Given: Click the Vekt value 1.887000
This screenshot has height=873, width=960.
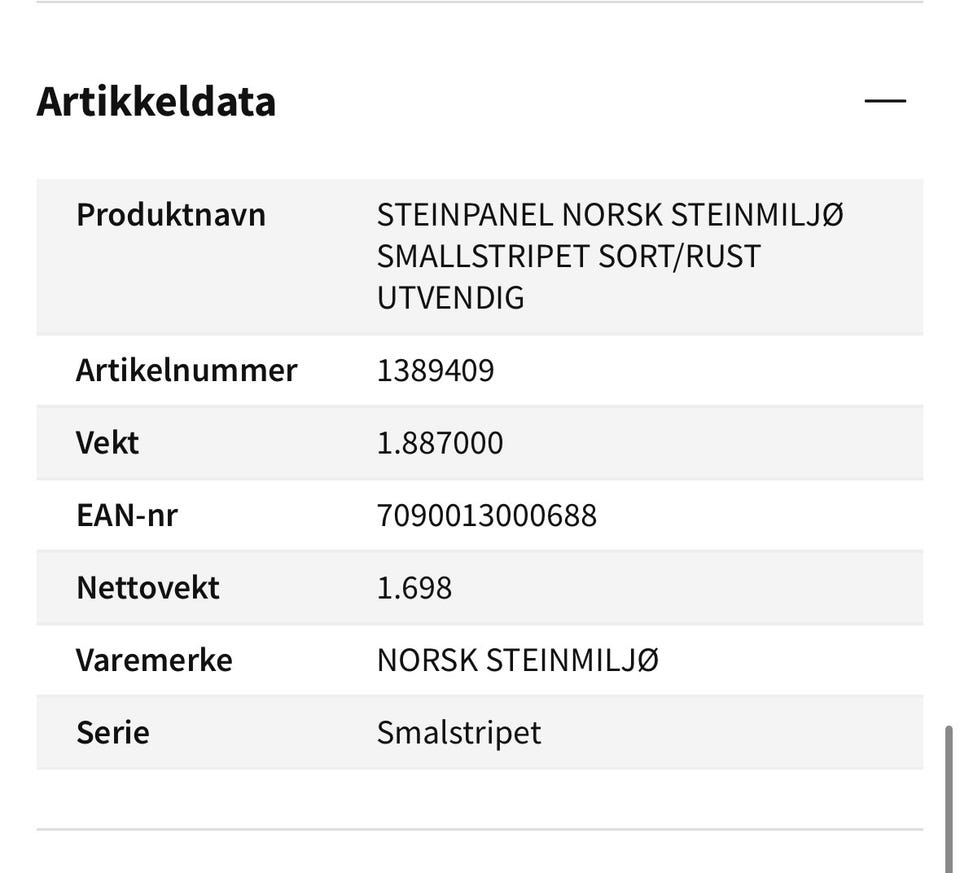Looking at the screenshot, I should coord(440,443).
